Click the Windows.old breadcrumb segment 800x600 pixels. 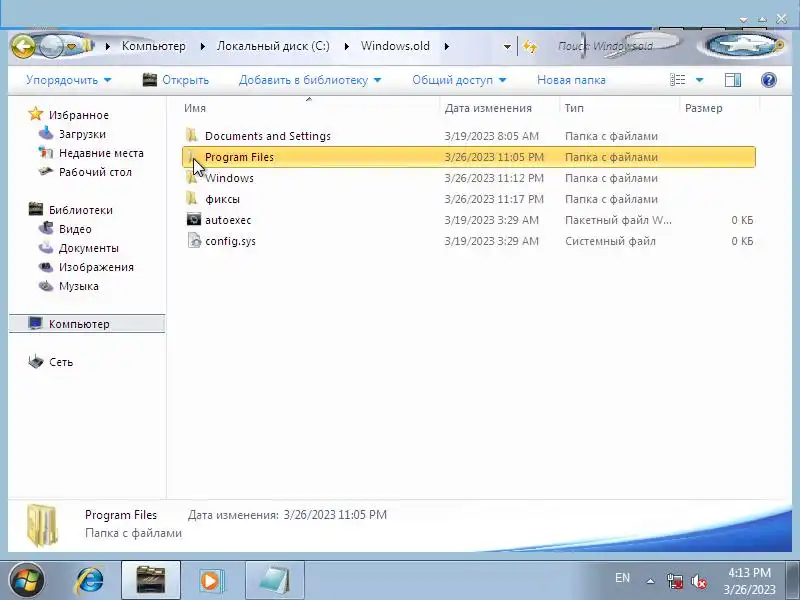(395, 46)
